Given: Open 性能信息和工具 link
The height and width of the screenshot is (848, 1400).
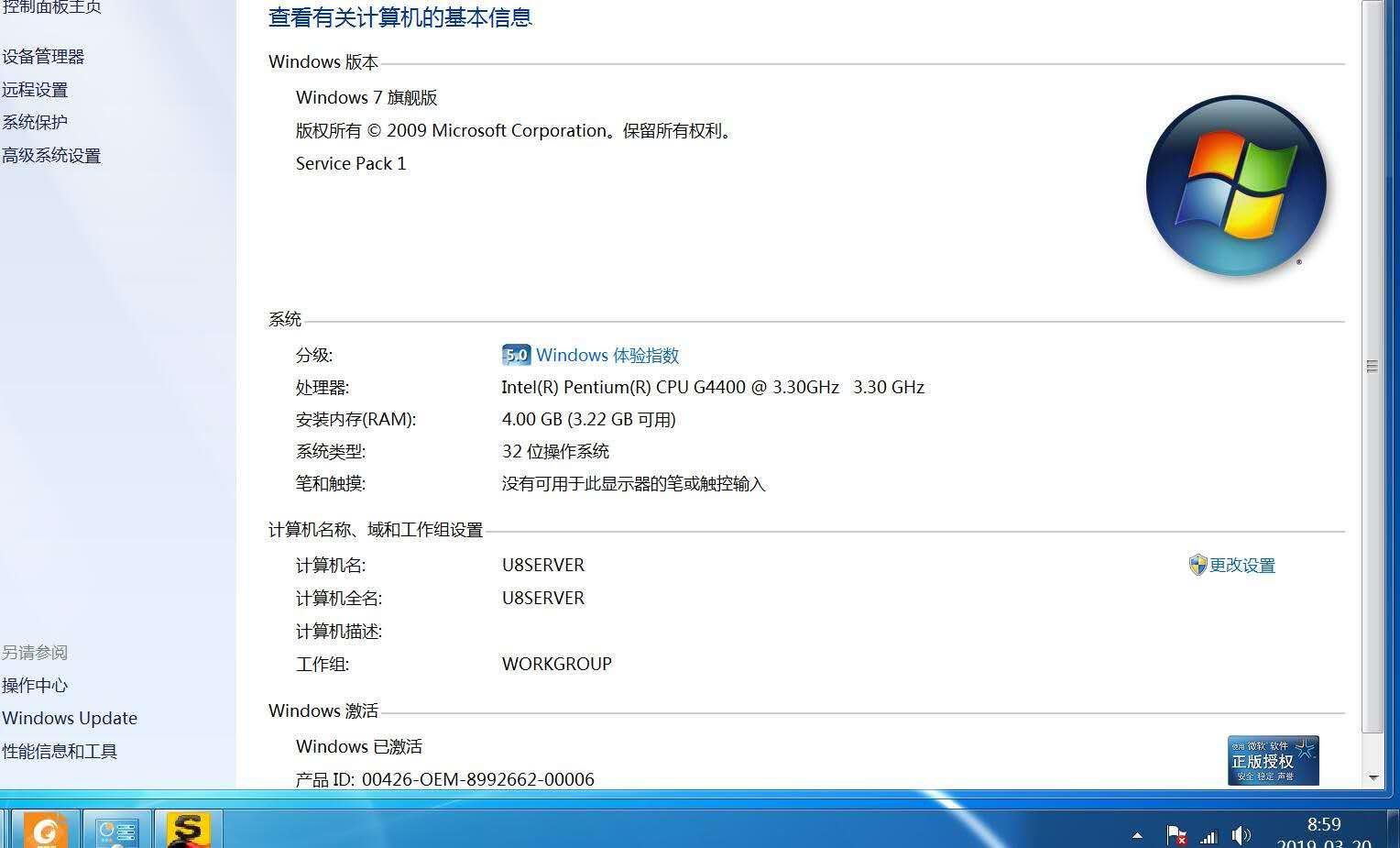Looking at the screenshot, I should (x=60, y=752).
